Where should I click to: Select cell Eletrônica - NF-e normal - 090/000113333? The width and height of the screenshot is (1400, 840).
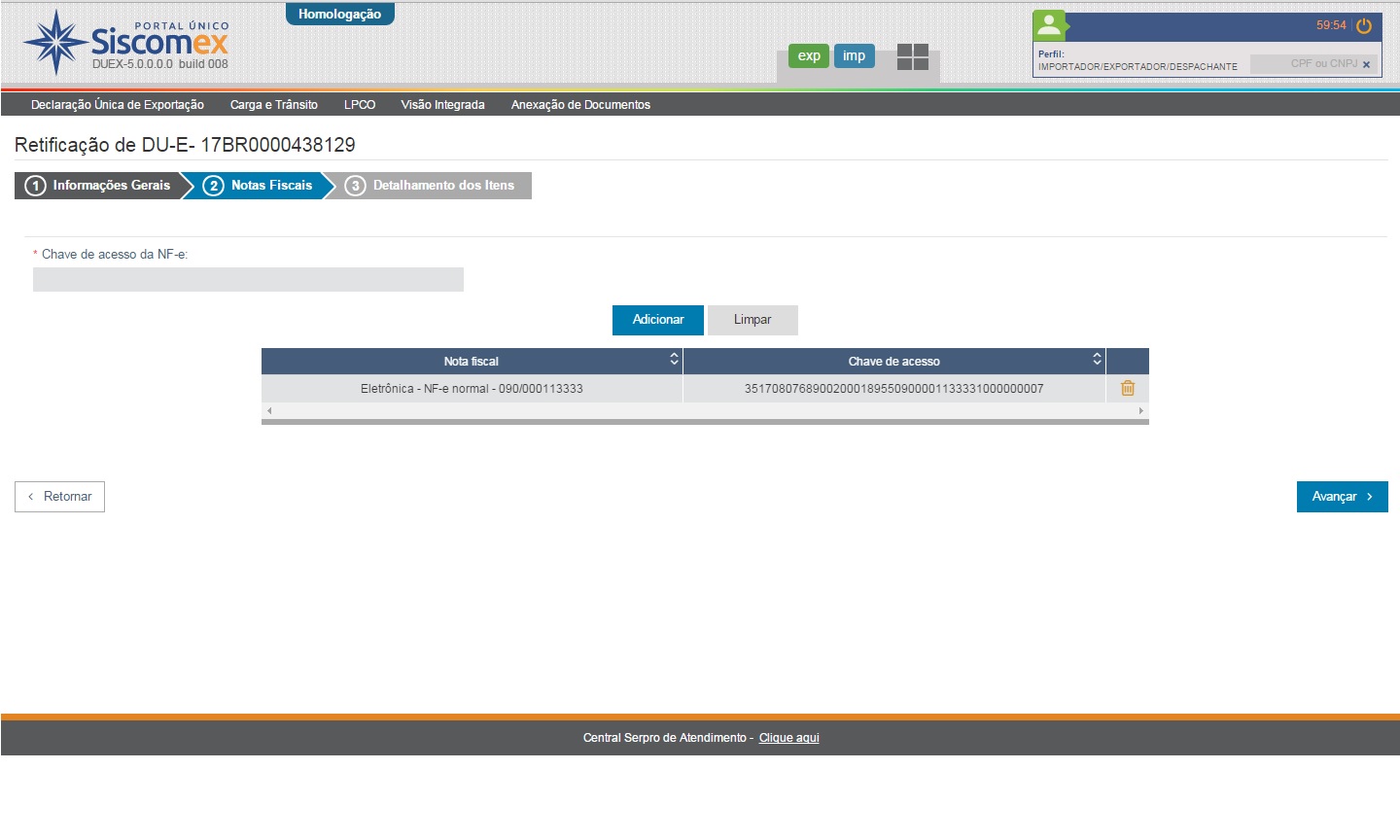pyautogui.click(x=472, y=389)
